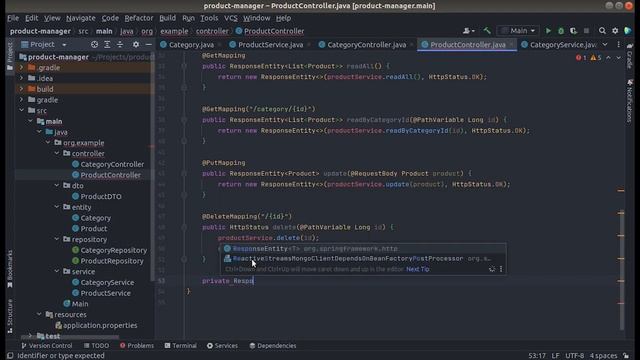Expand the .idea folder

pos(22,78)
